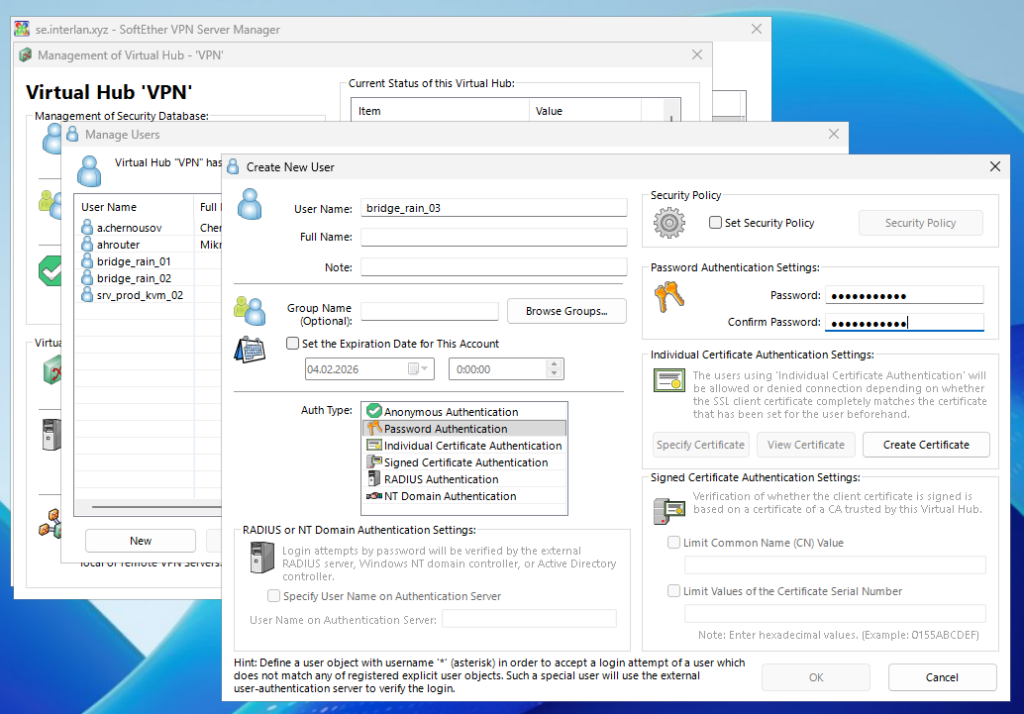Click the Create Certificate button
This screenshot has width=1024, height=714.
click(926, 444)
